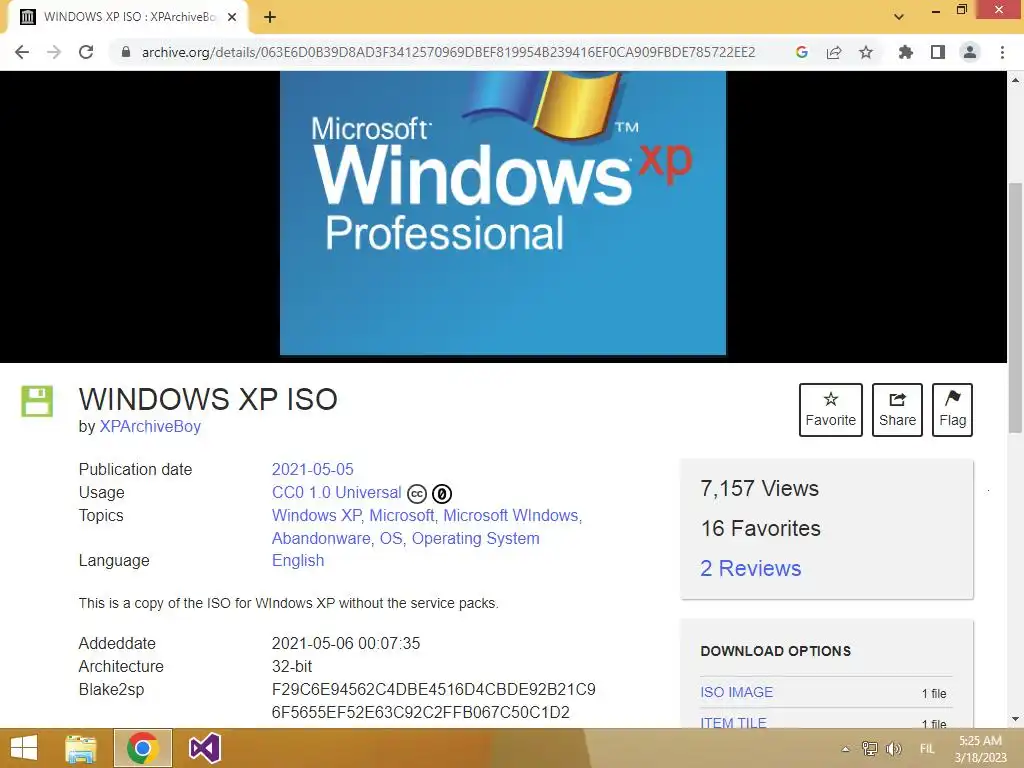Screen dimensions: 1024x768
Task: Click the network tray icon
Action: [869, 748]
